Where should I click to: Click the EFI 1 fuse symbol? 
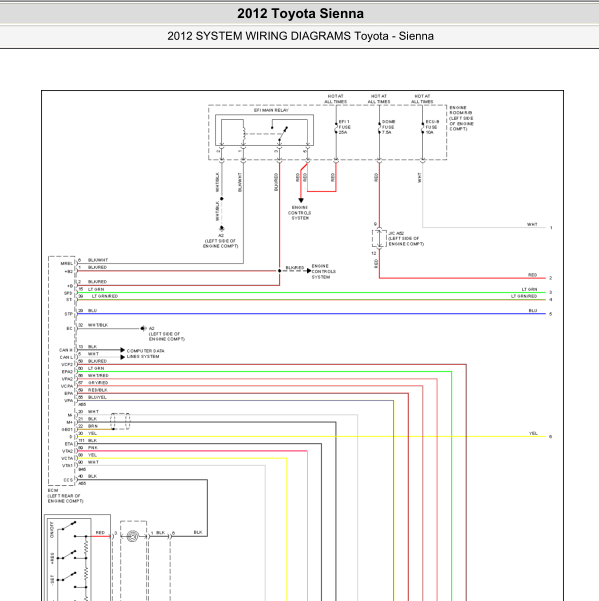coord(336,128)
